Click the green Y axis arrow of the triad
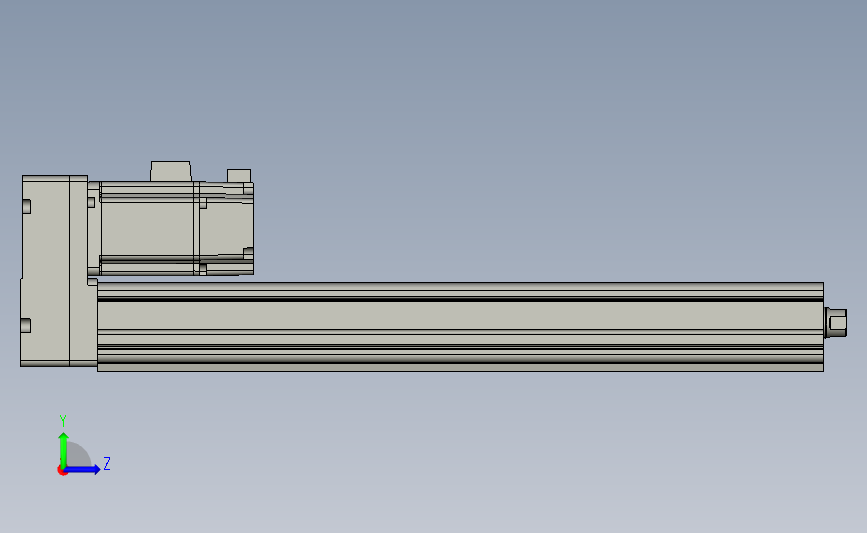The height and width of the screenshot is (533, 867). 64,450
